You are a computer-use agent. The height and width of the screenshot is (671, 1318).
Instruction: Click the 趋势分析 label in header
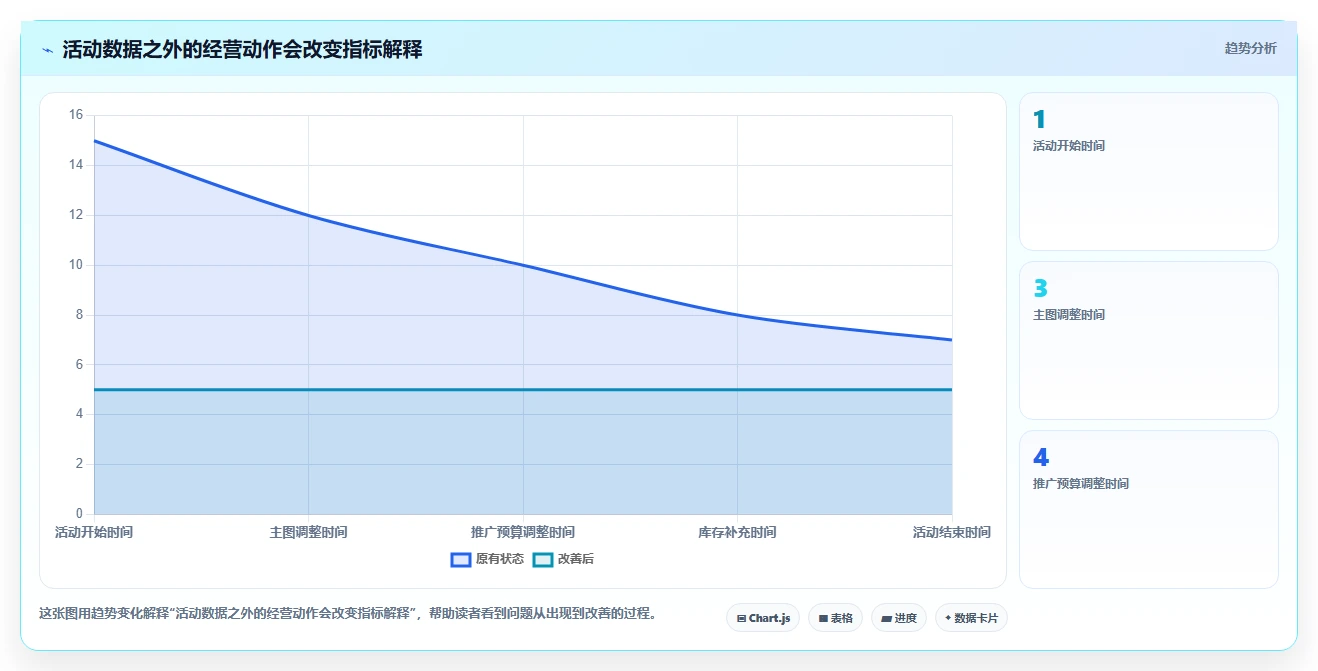(x=1250, y=48)
